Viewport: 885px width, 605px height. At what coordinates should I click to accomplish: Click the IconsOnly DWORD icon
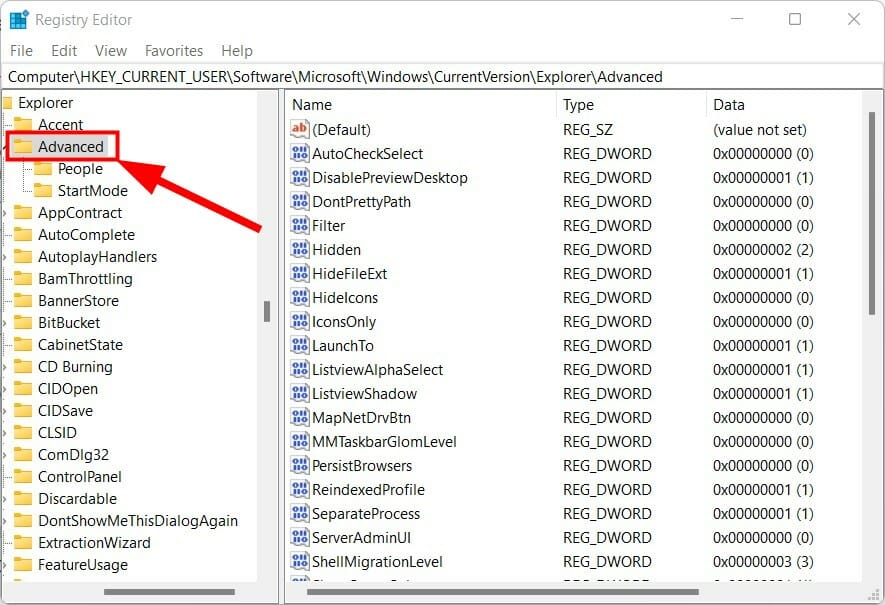pos(300,321)
